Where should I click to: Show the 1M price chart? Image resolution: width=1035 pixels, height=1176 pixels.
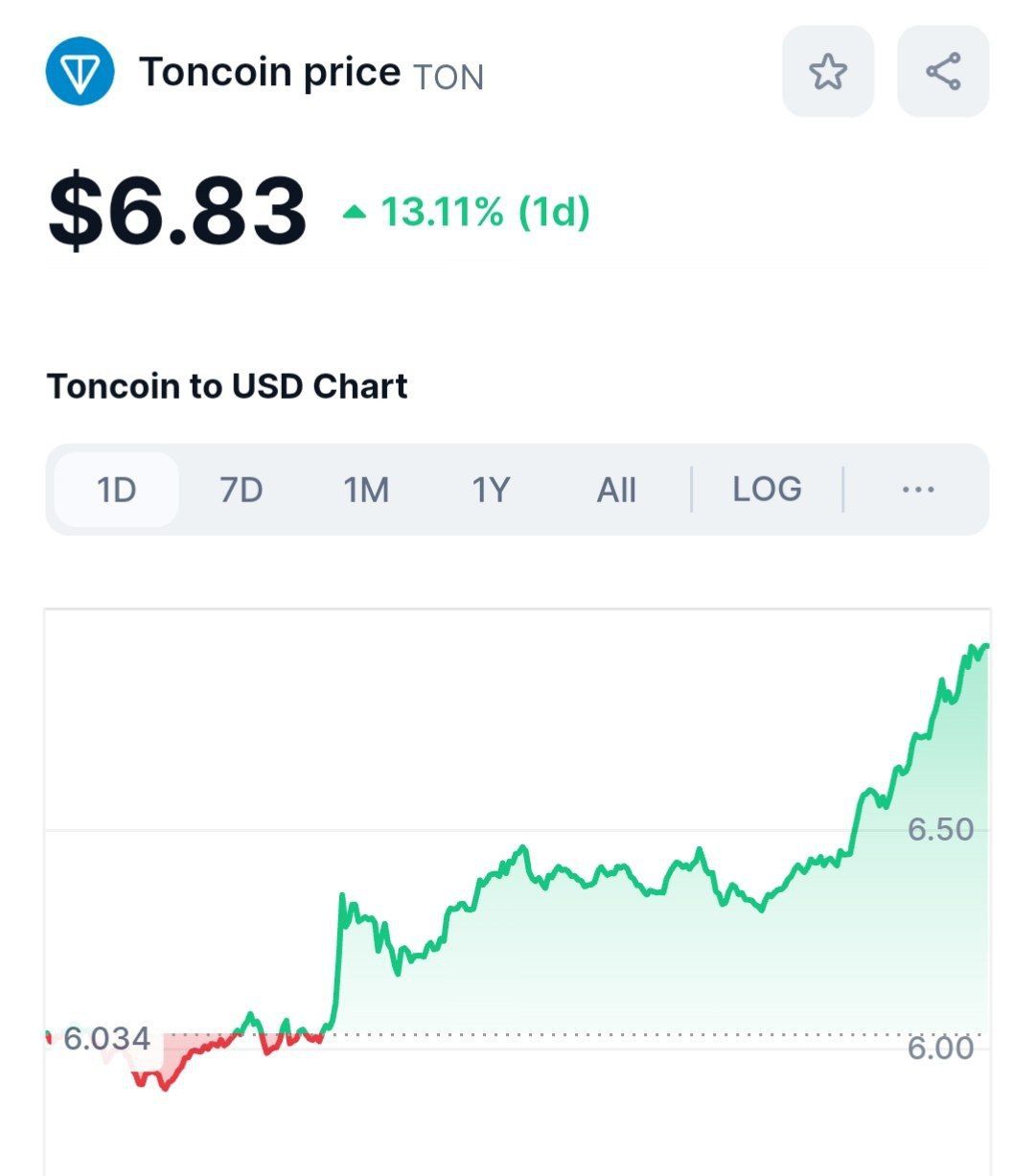(x=366, y=490)
